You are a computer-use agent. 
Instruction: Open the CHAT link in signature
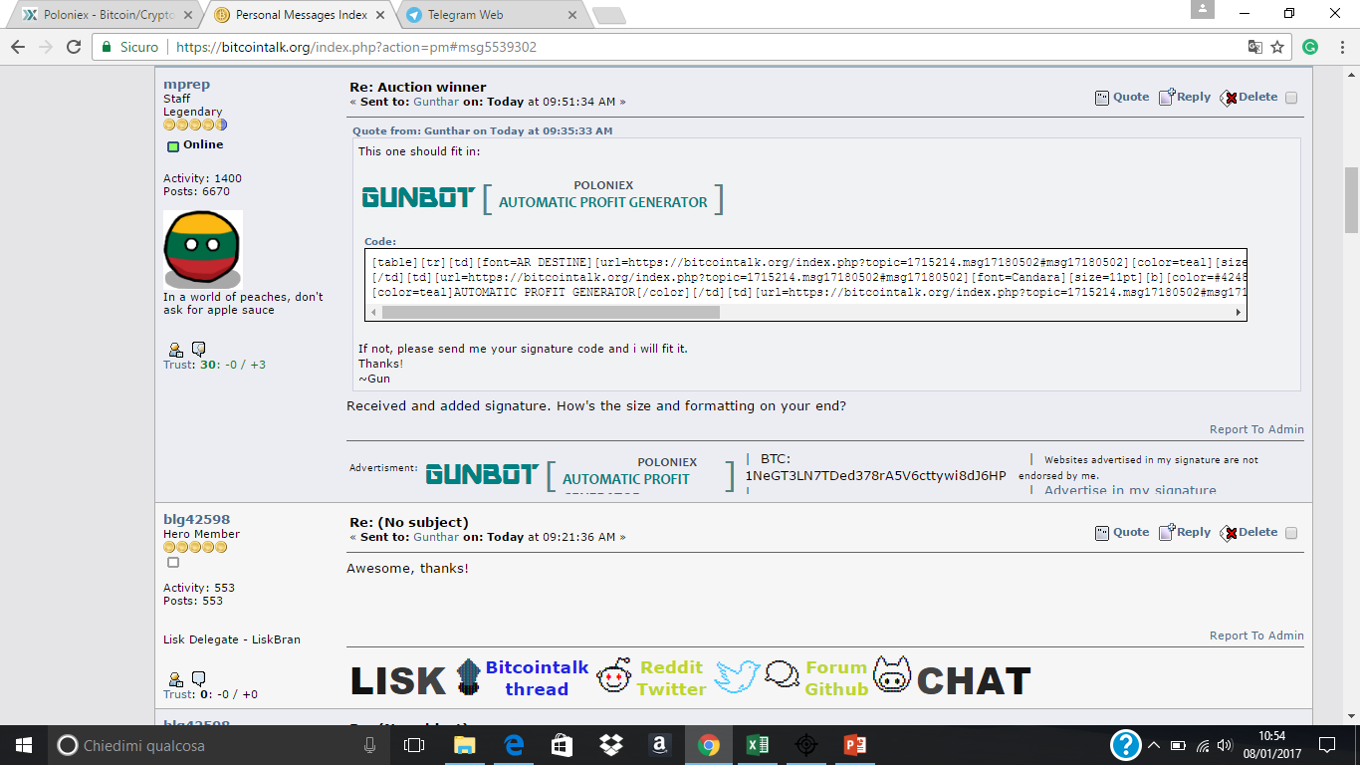[x=973, y=681]
